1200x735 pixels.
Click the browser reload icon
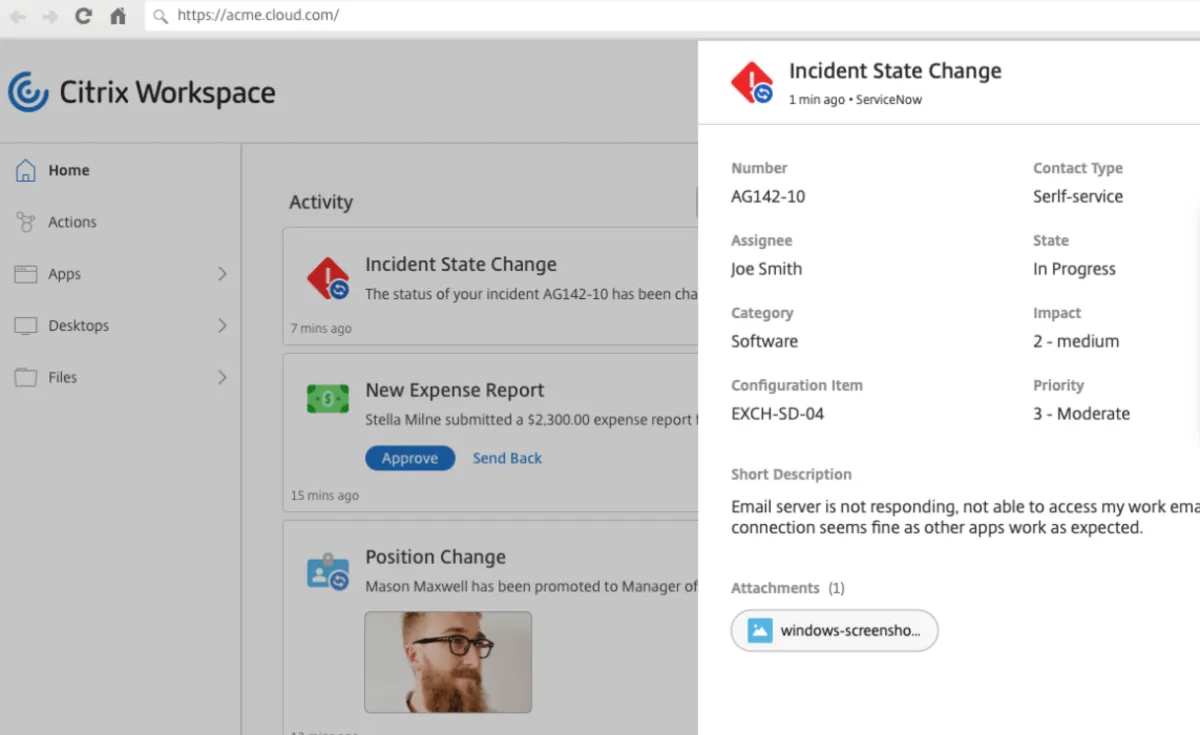[84, 16]
